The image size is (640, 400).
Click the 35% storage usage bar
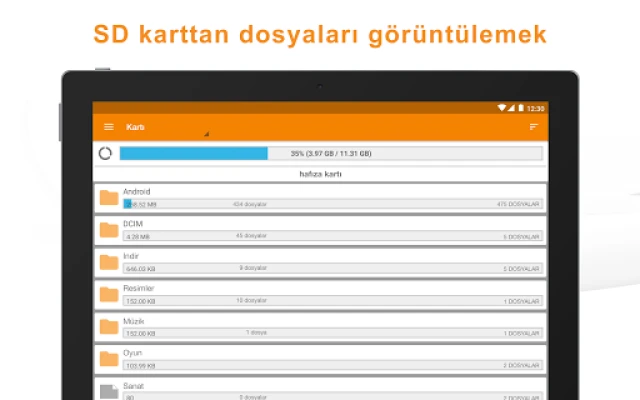(331, 153)
